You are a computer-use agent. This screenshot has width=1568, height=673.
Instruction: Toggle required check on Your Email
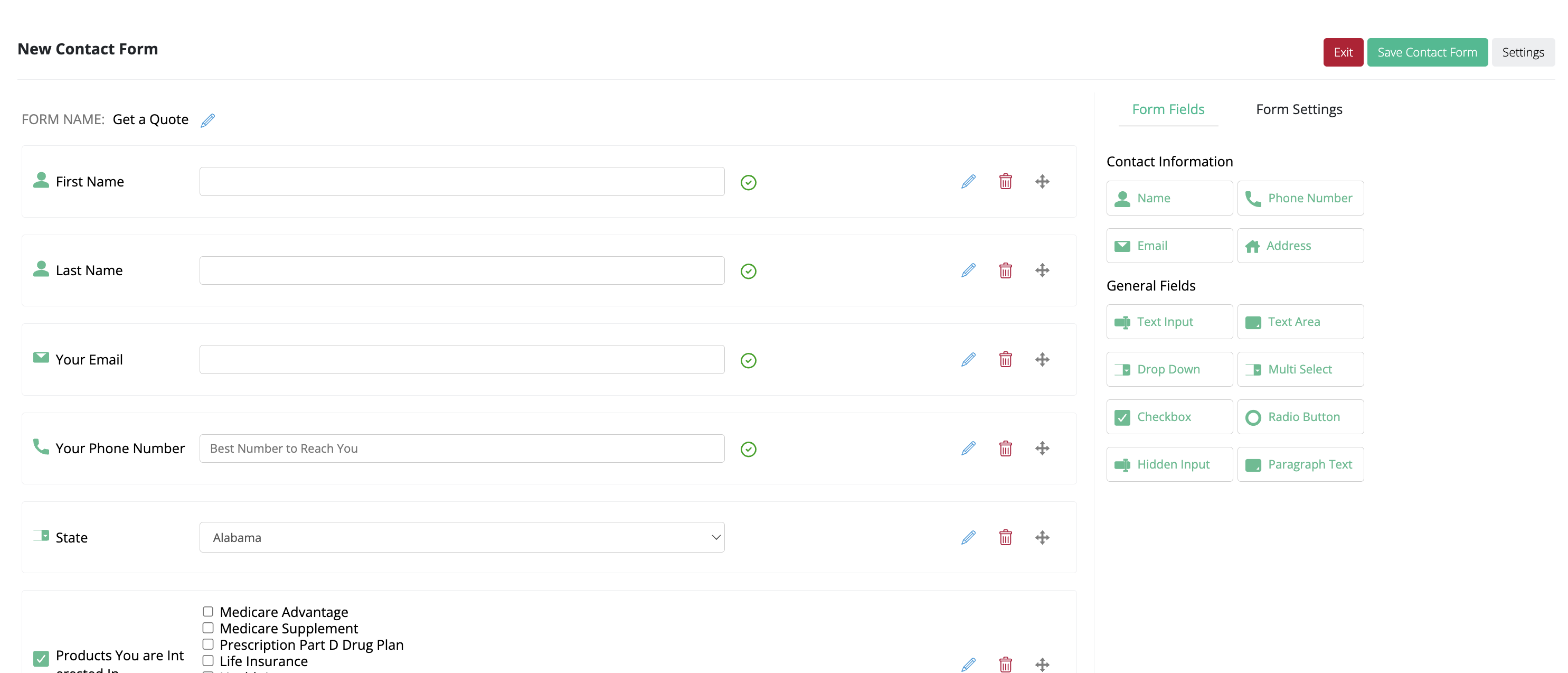[x=748, y=360]
